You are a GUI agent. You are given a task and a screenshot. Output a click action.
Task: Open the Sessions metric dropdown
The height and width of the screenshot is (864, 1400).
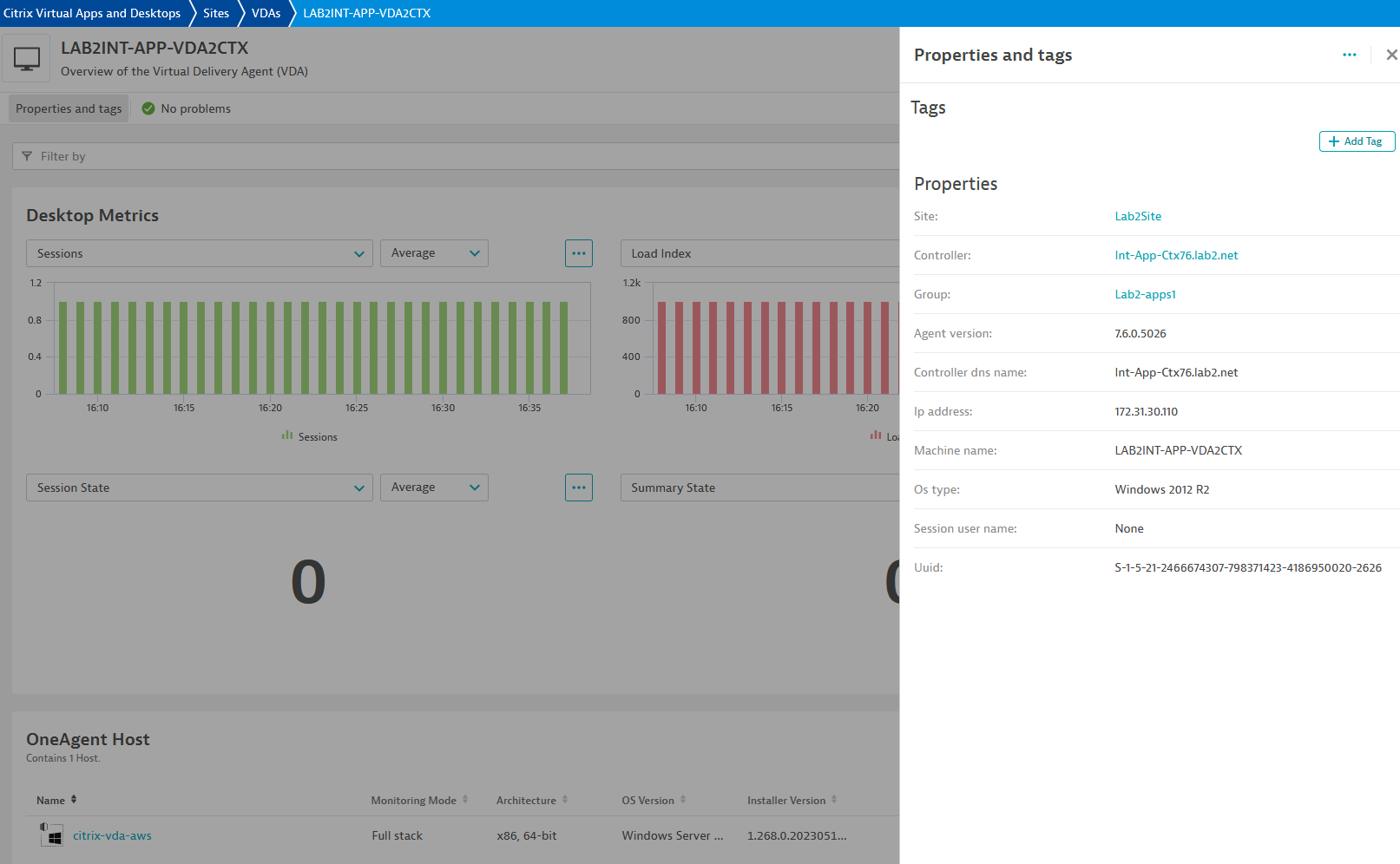pyautogui.click(x=200, y=253)
